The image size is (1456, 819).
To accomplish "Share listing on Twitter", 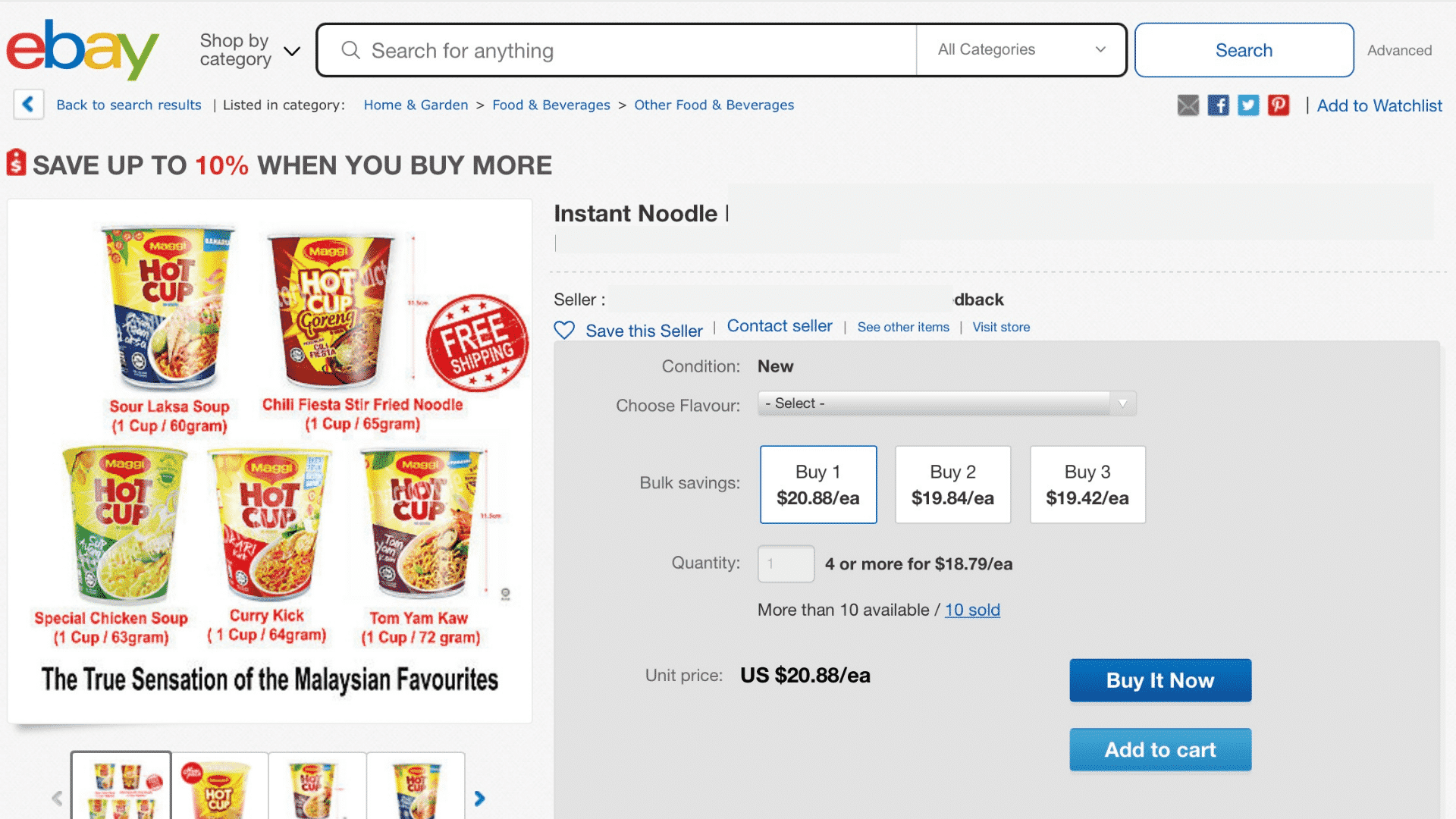I will point(1248,105).
